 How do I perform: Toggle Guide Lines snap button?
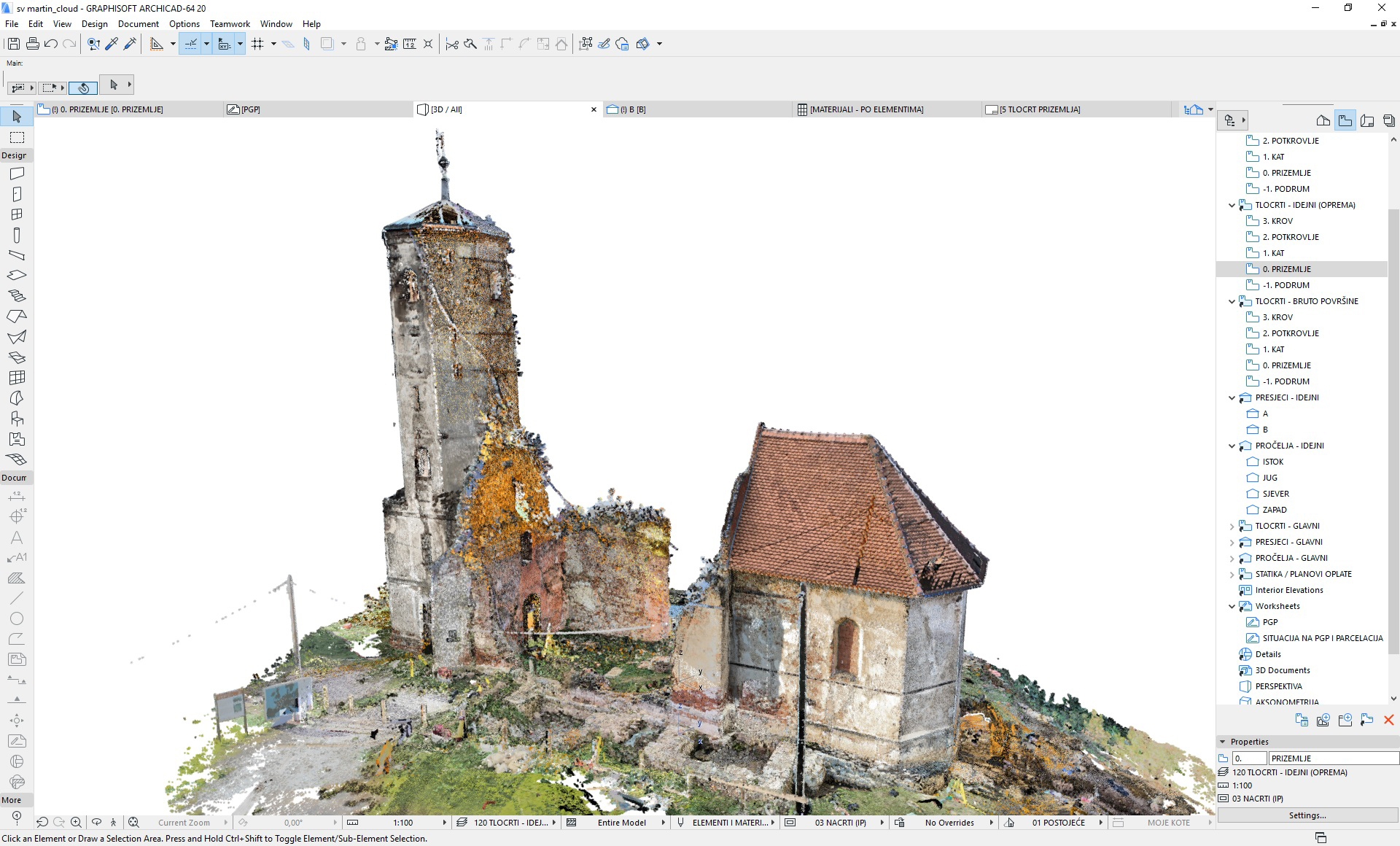tap(190, 44)
